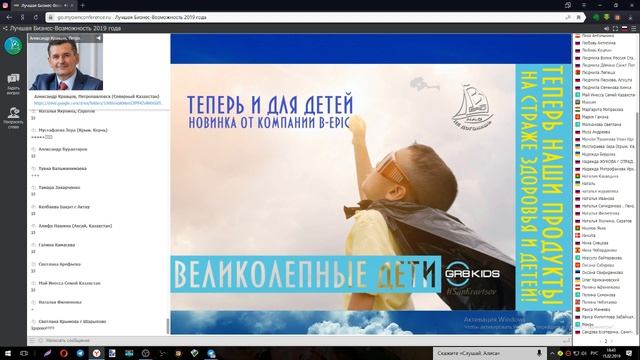Reload the page with the refresh icon
The width and height of the screenshot is (640, 360).
tap(36, 18)
